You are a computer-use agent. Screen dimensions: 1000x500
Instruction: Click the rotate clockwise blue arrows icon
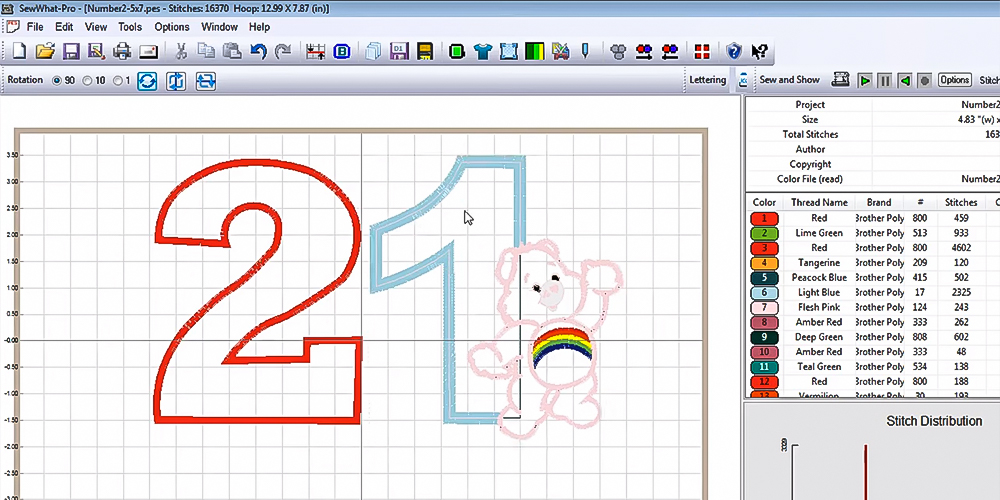click(147, 81)
